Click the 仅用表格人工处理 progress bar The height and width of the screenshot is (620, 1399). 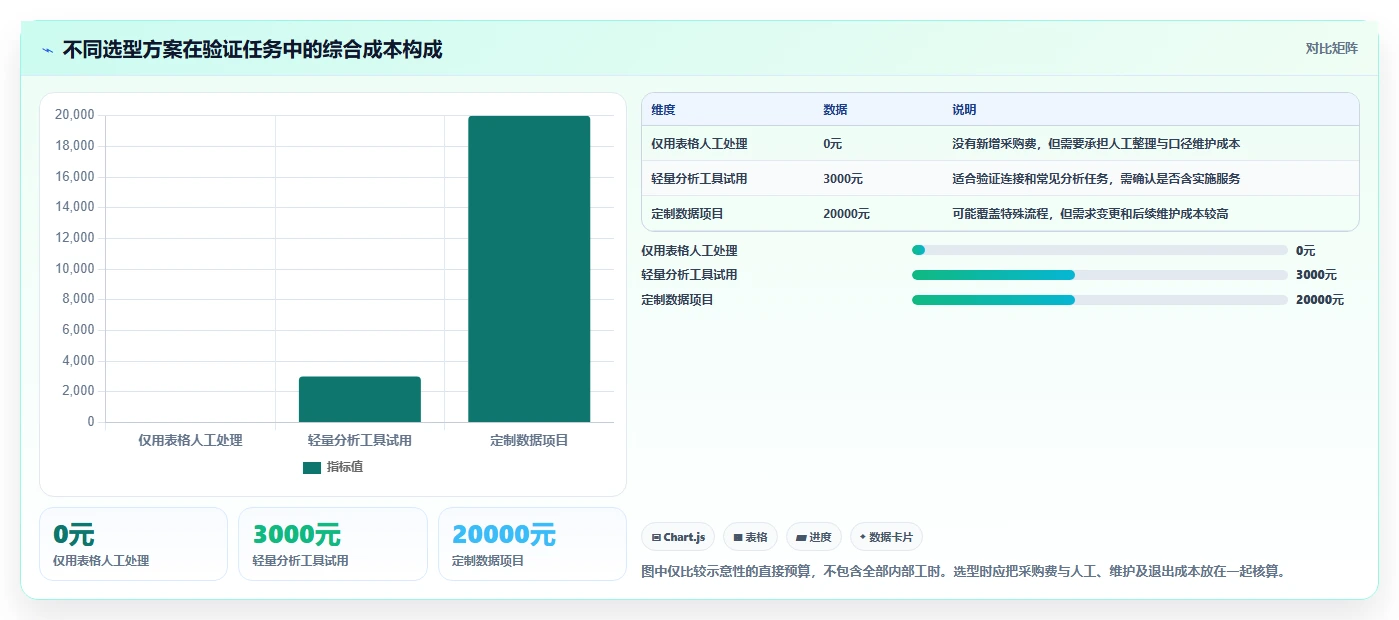coord(1100,250)
